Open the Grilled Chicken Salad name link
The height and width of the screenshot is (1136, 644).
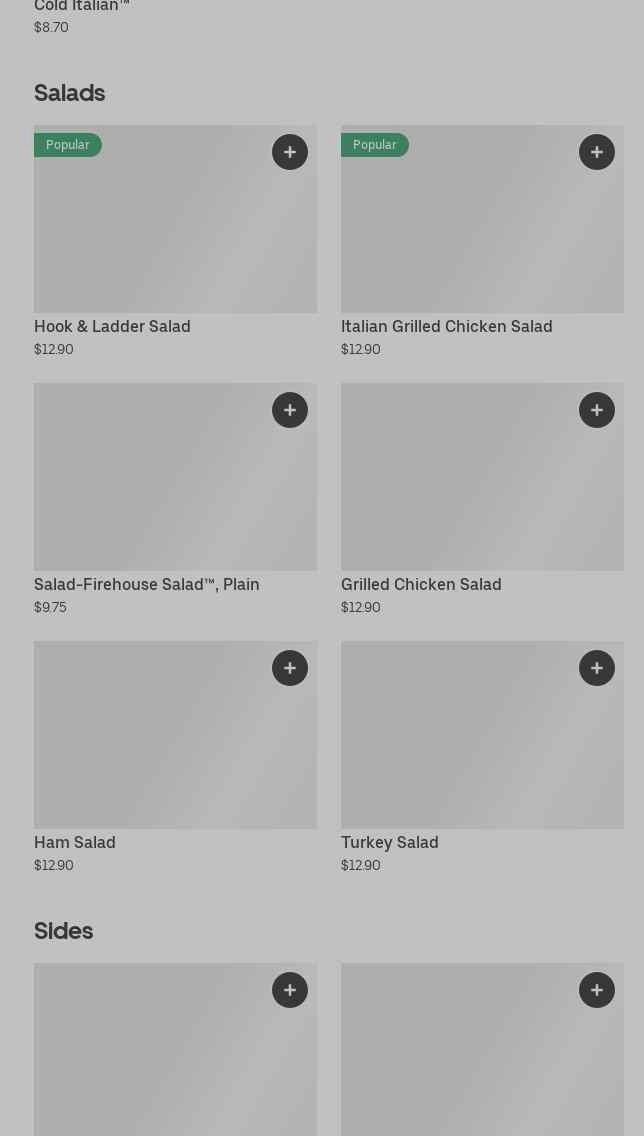tap(421, 585)
